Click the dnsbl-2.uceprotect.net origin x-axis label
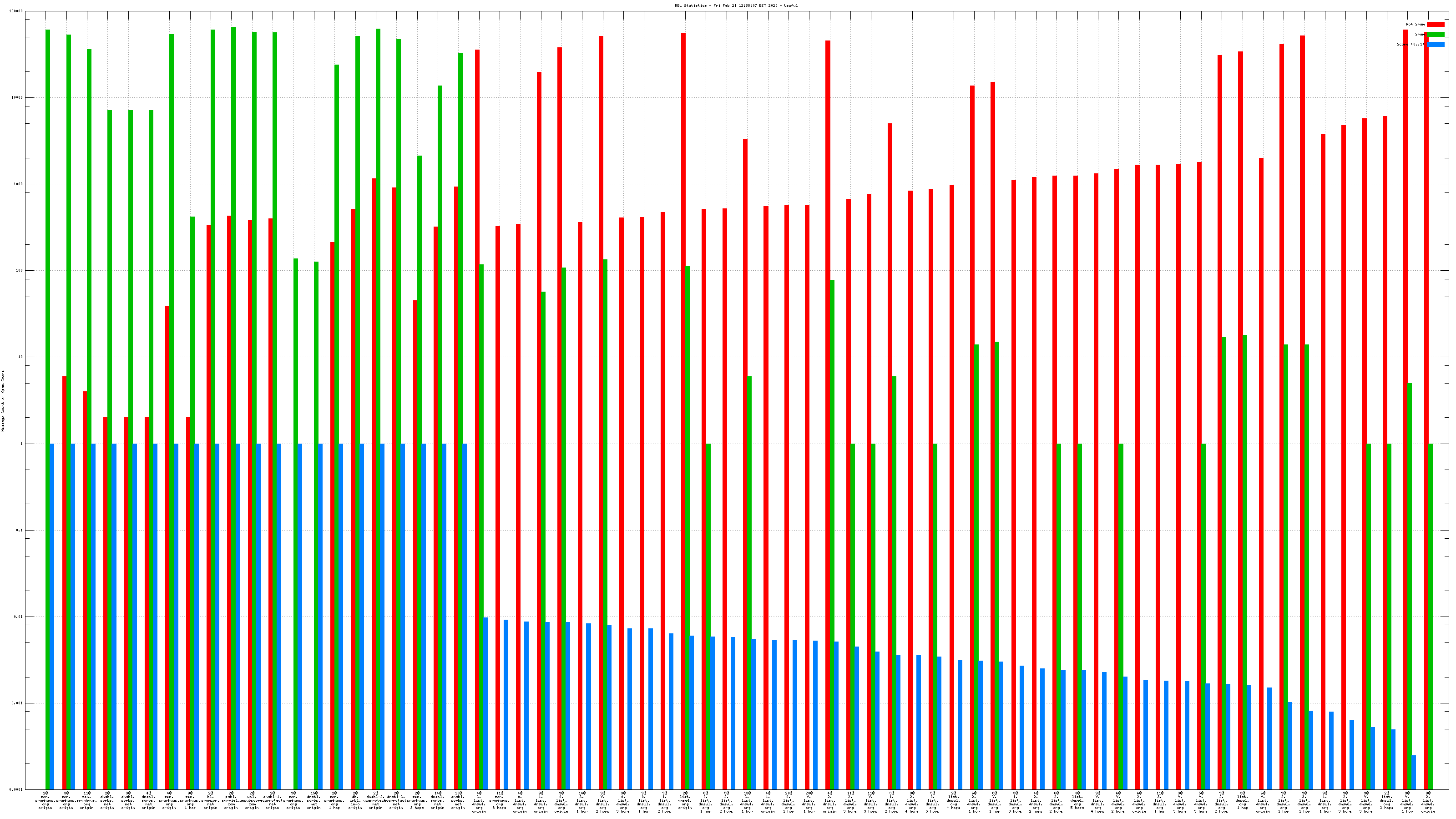Viewport: 1456px width, 819px height. pyautogui.click(x=376, y=801)
